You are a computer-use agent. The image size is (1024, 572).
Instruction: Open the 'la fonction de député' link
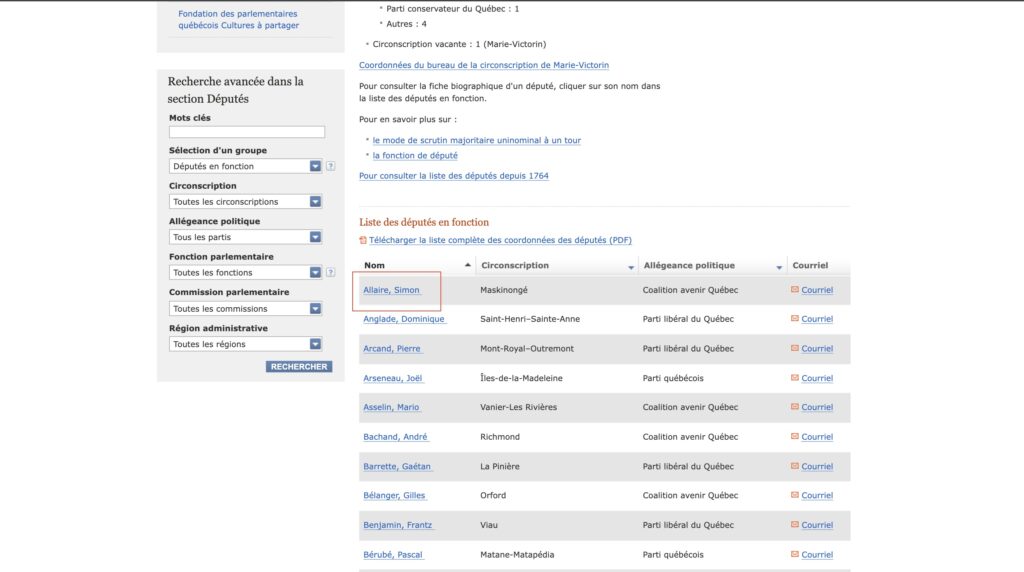(x=414, y=156)
